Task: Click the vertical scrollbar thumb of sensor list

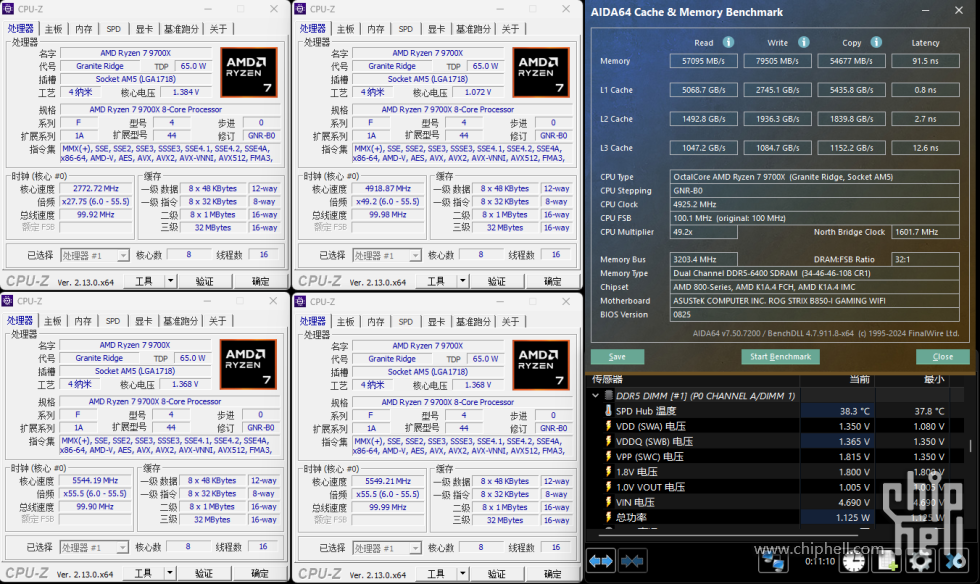Action: [971, 445]
